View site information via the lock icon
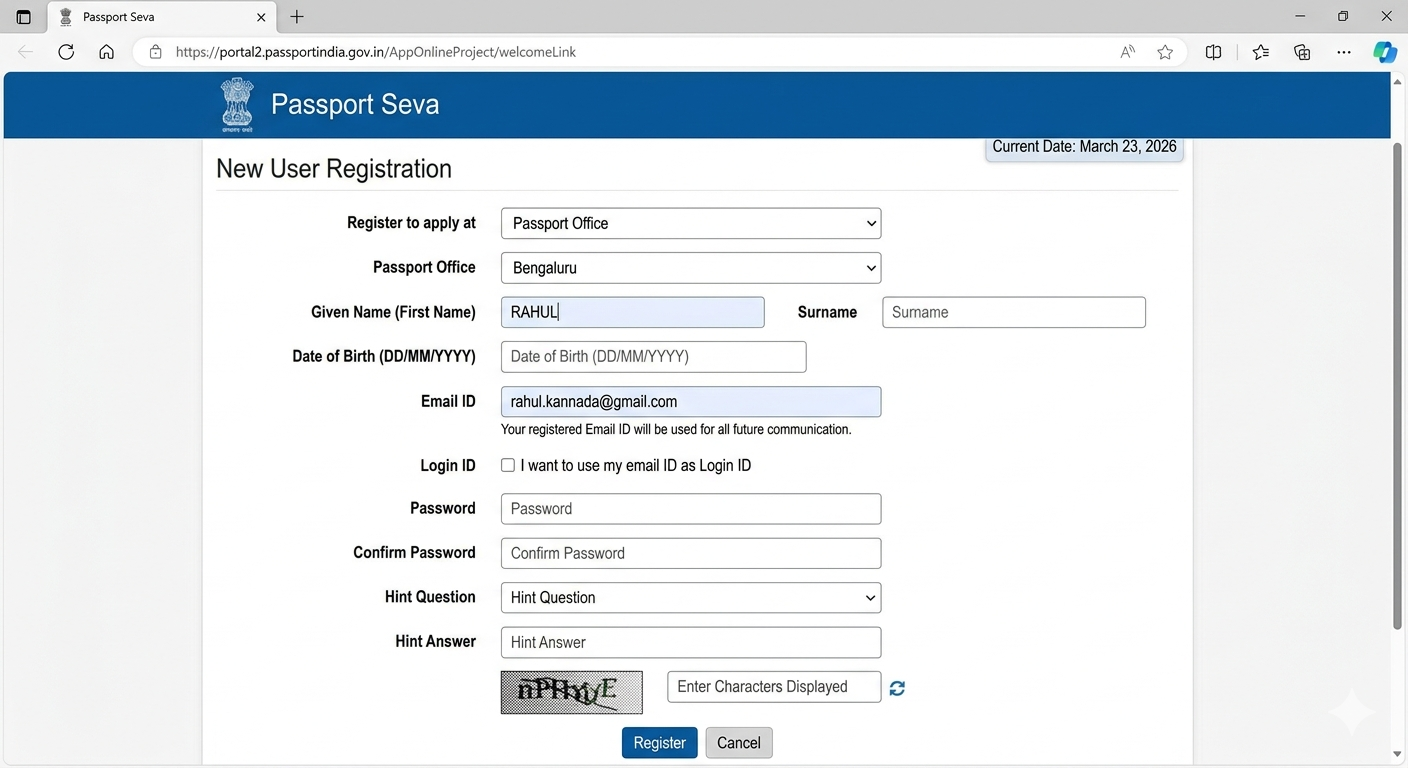Screen dimensions: 1408x768 [x=155, y=51]
